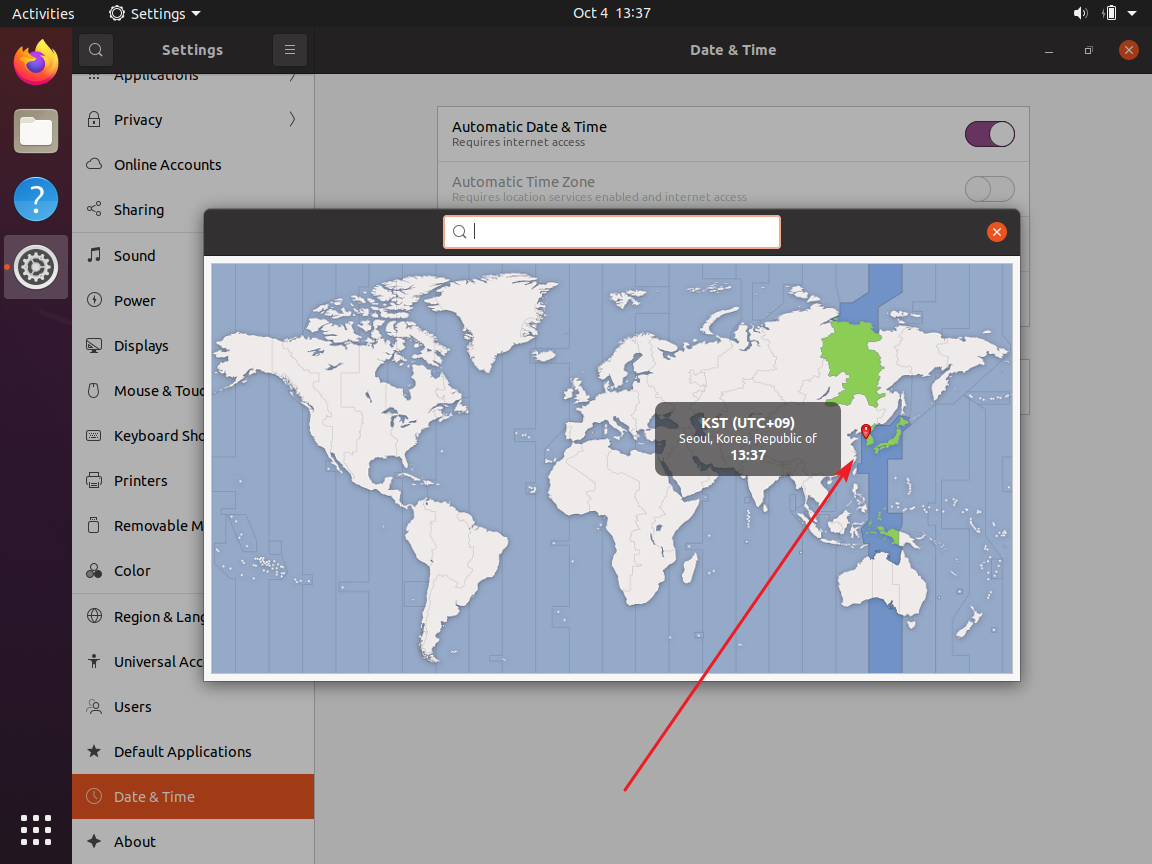This screenshot has width=1152, height=864.
Task: Open Activities overview
Action: click(43, 13)
